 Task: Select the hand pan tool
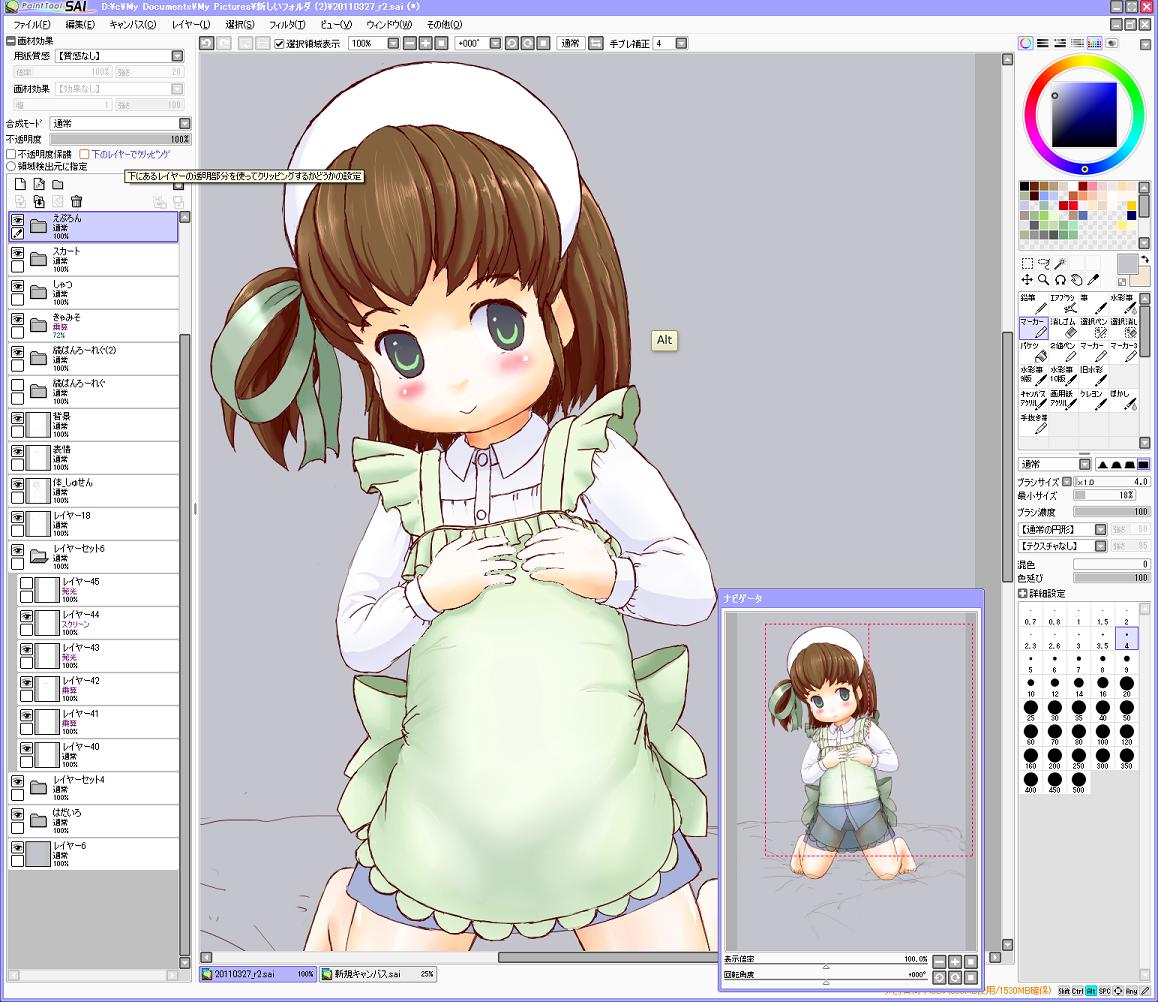click(x=1077, y=280)
